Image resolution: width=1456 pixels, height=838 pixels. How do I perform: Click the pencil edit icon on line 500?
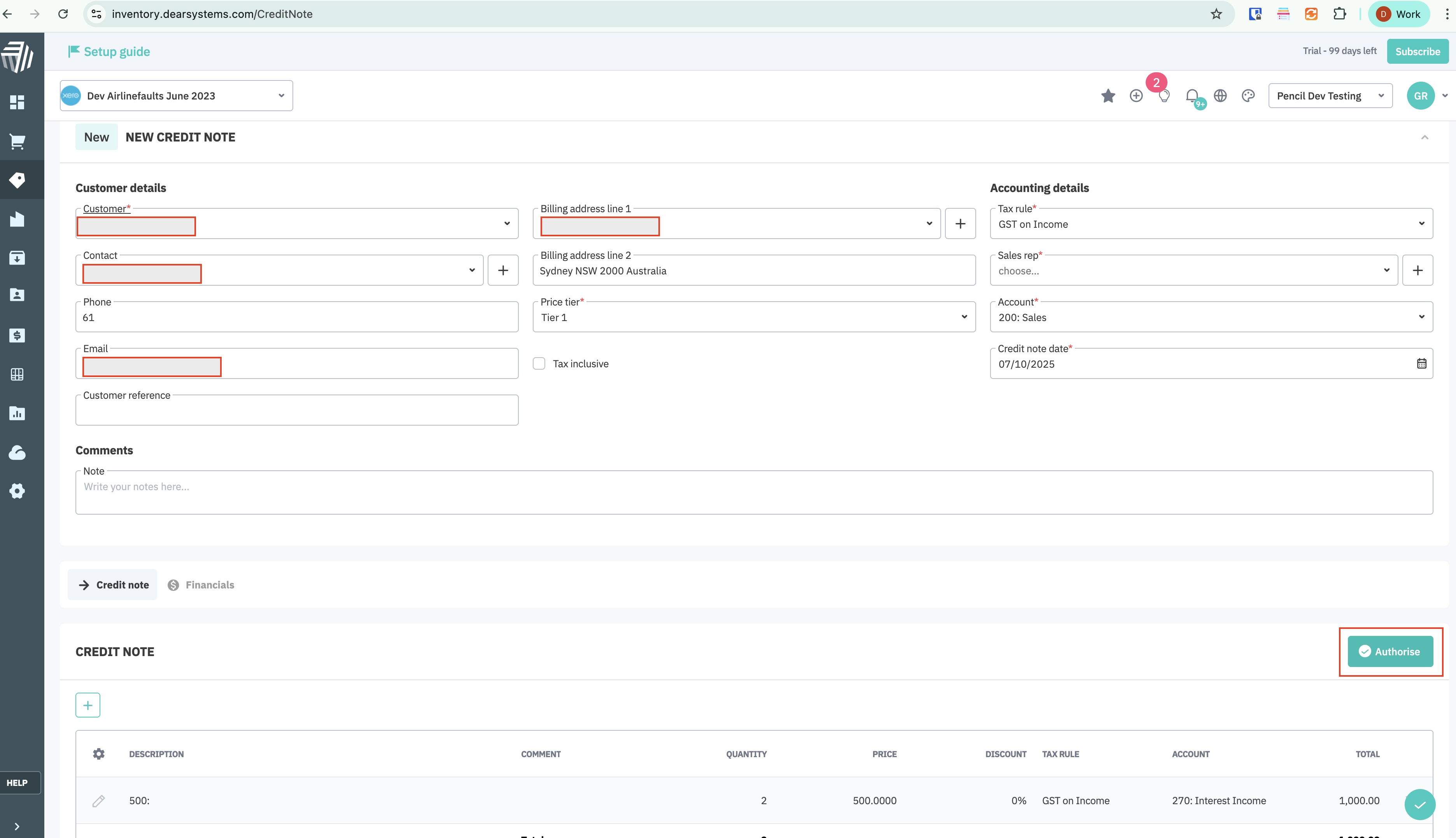pos(98,801)
